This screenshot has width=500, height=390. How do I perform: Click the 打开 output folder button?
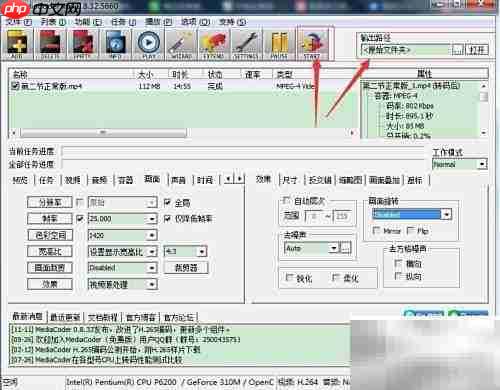[x=477, y=50]
